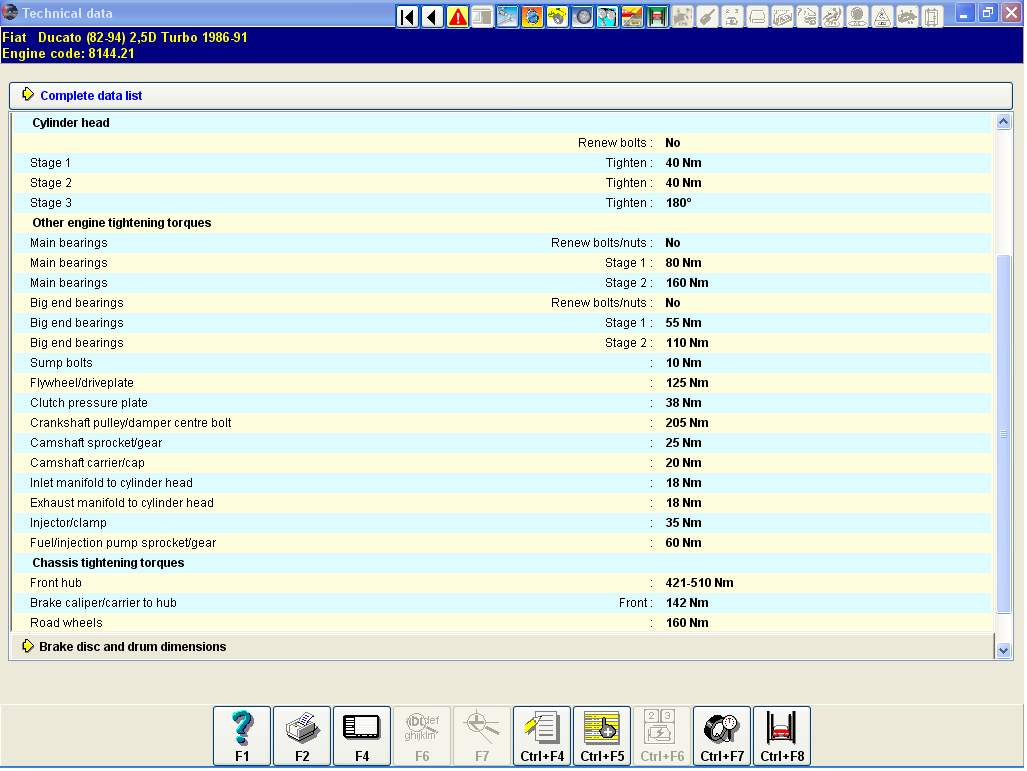
Task: Click the Ctrl+F6 numbered boxes button
Action: point(662,736)
